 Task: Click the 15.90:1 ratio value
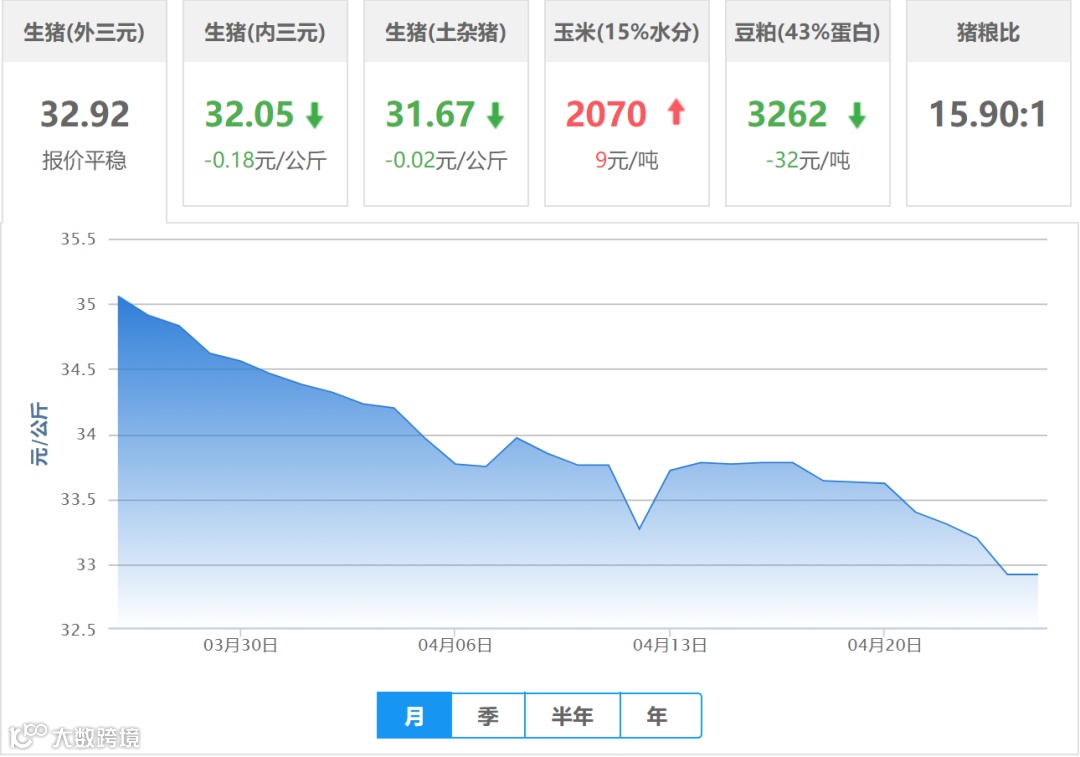tap(988, 114)
